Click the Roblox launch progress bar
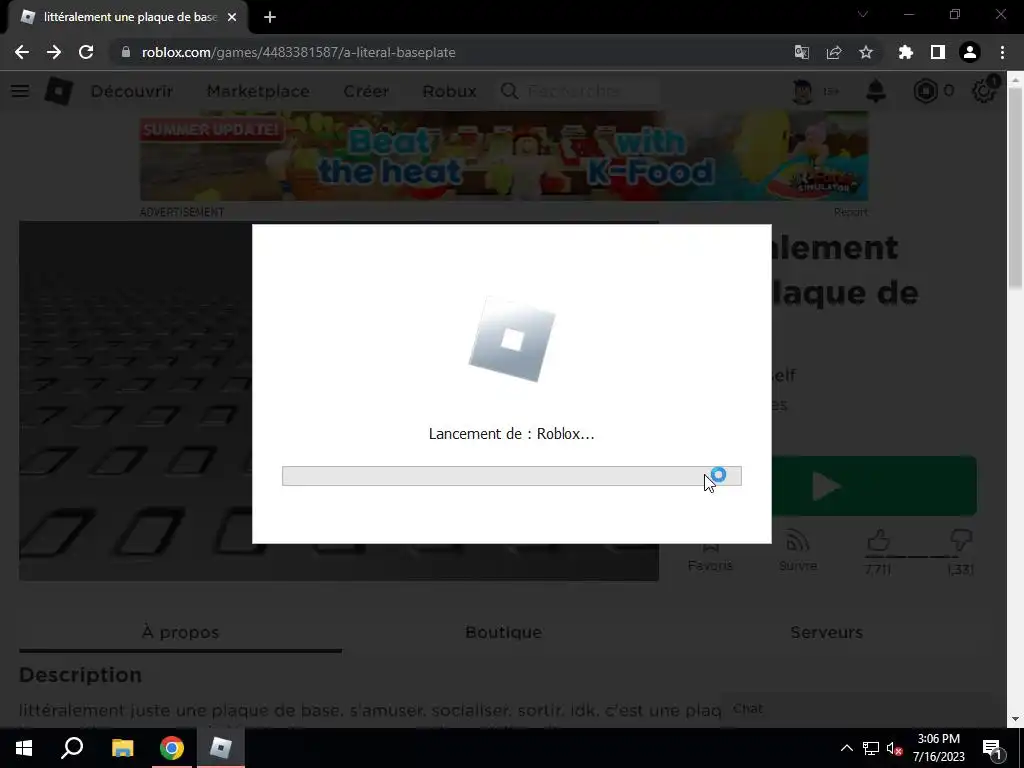This screenshot has height=768, width=1024. tap(511, 476)
